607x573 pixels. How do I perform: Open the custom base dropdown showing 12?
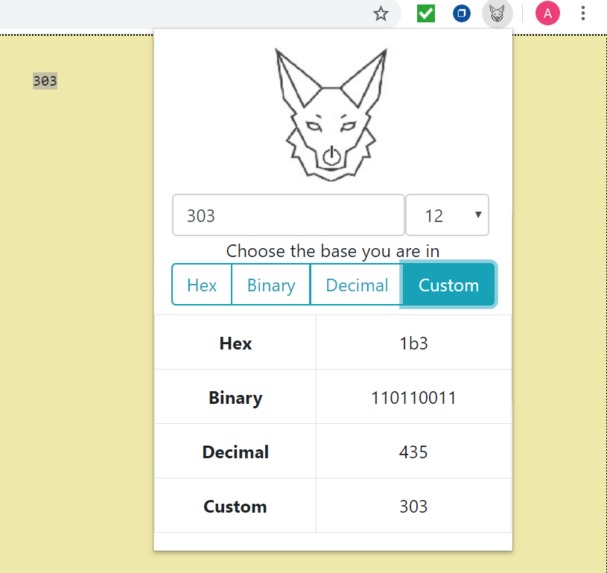coord(447,215)
